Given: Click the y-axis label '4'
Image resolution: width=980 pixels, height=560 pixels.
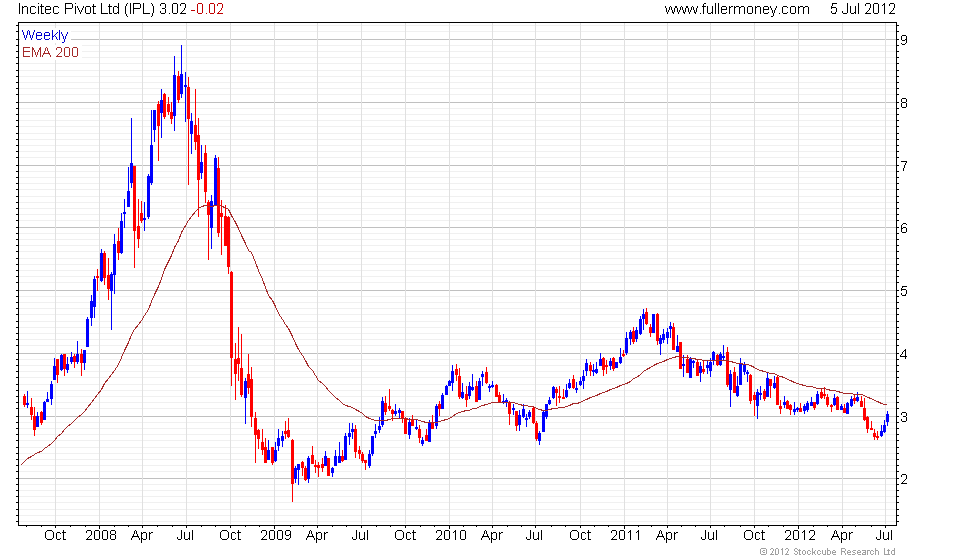Looking at the screenshot, I should [904, 354].
